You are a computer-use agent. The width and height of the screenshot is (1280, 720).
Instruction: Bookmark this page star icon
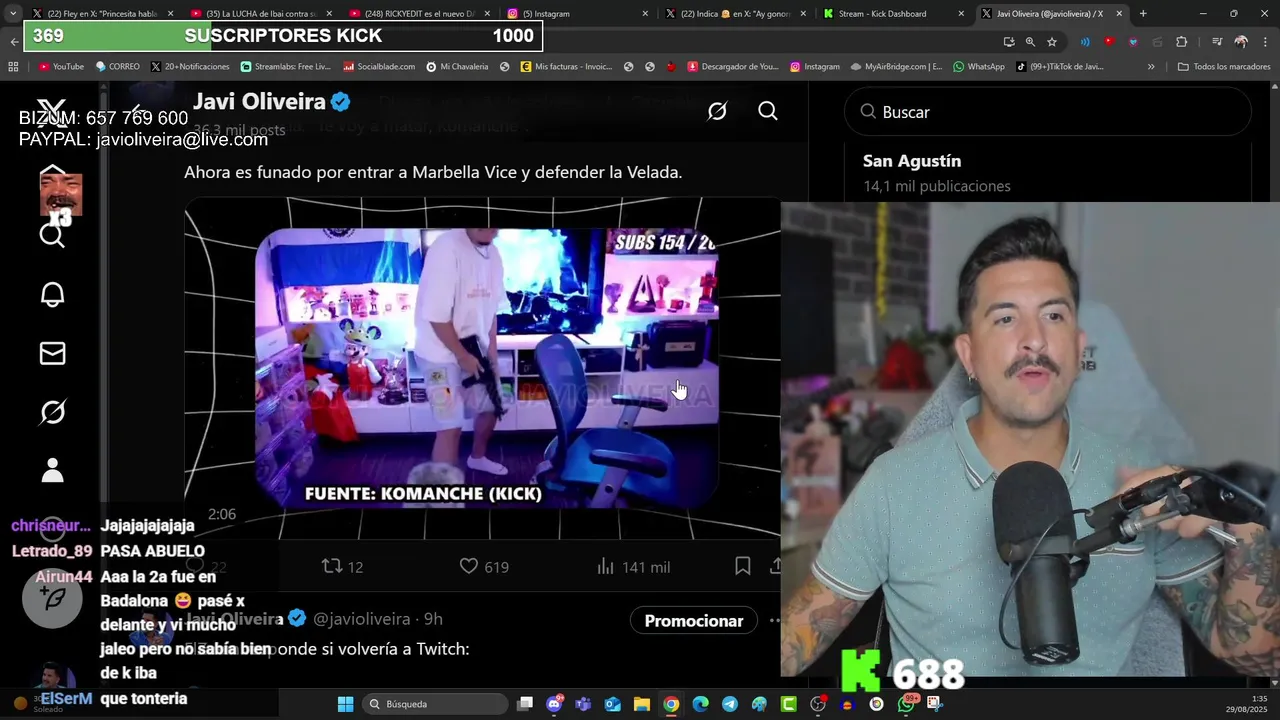coord(1052,41)
